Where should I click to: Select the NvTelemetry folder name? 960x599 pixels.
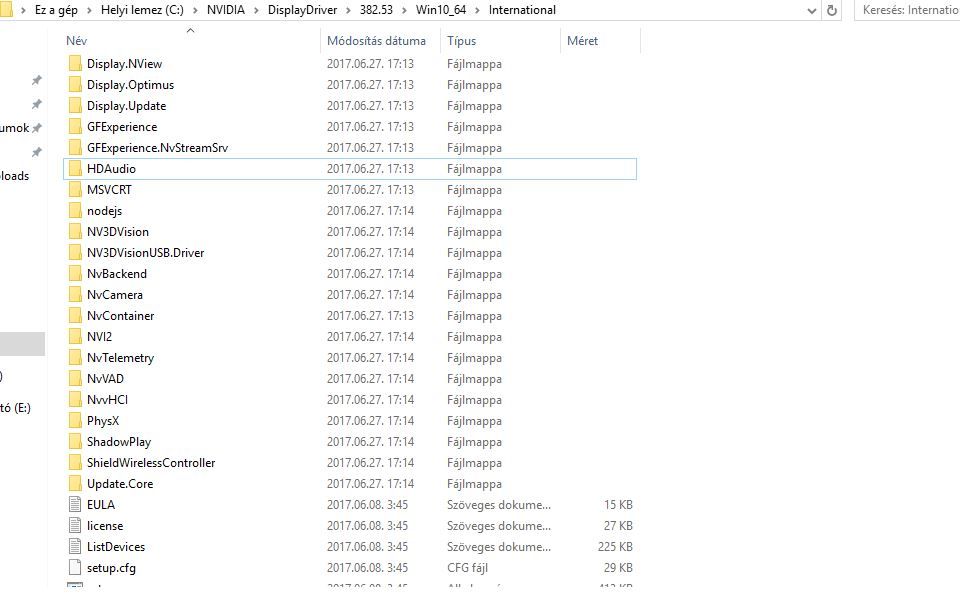pos(120,358)
